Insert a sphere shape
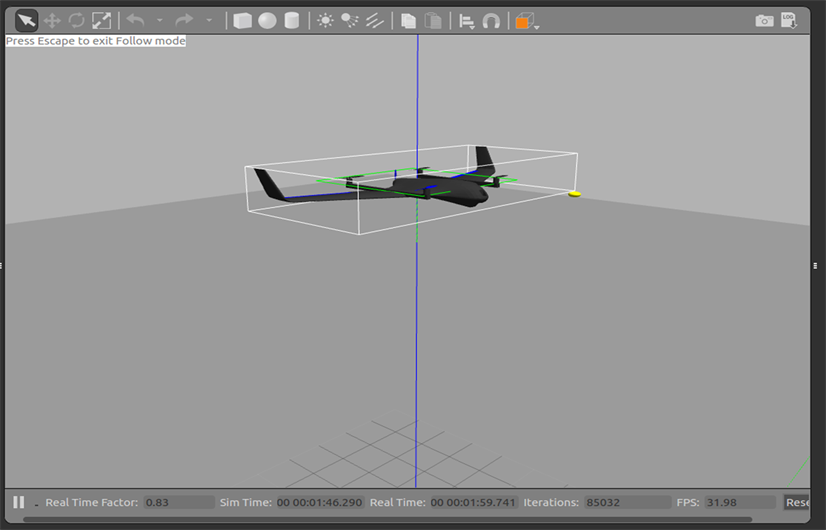Screen dimensions: 826x530 267,21
